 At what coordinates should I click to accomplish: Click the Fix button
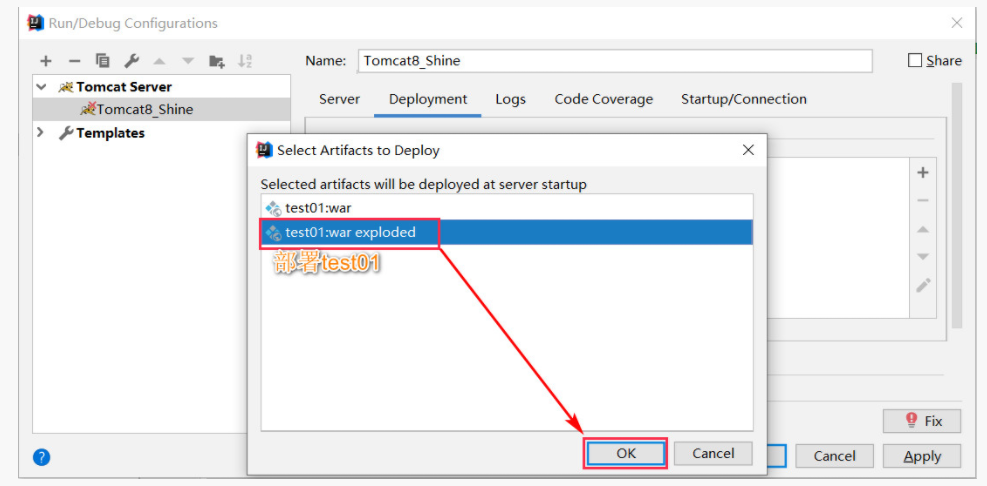click(x=922, y=421)
